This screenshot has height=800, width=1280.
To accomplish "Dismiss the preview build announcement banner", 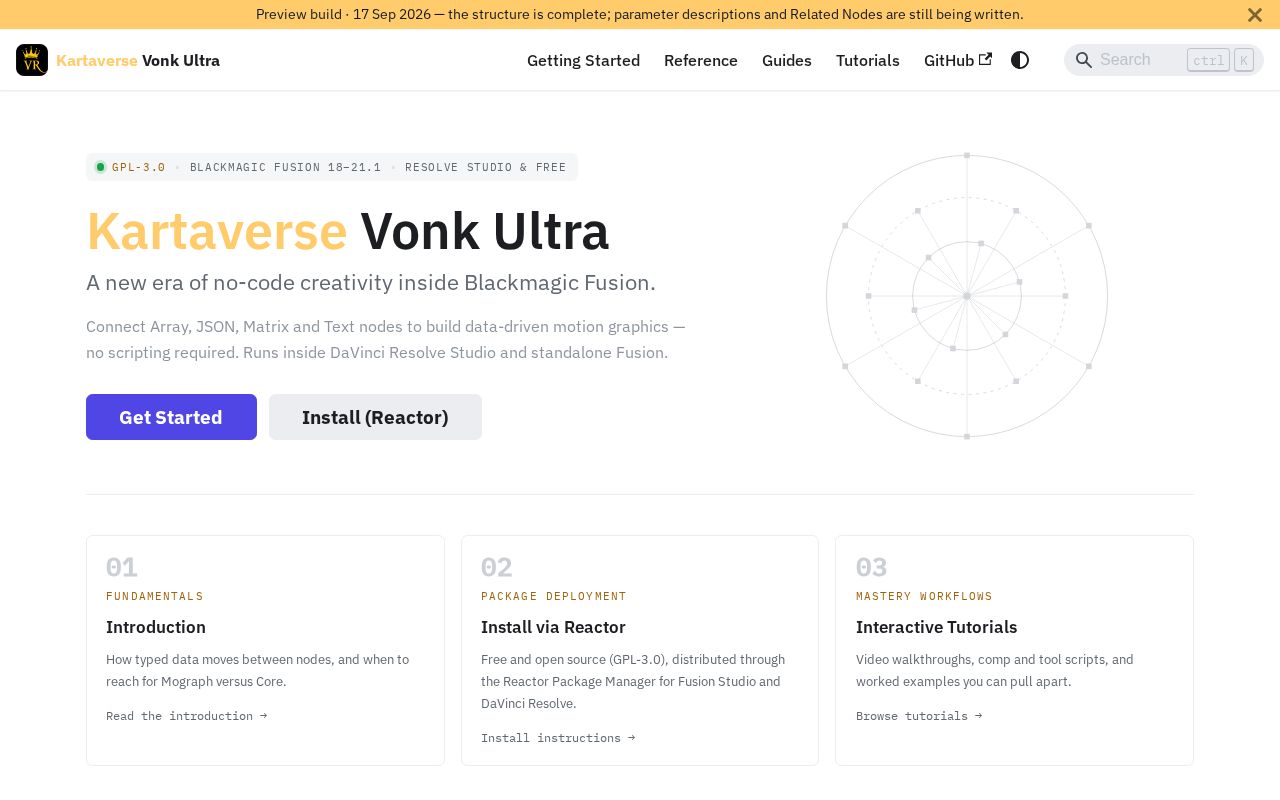I will [x=1255, y=15].
